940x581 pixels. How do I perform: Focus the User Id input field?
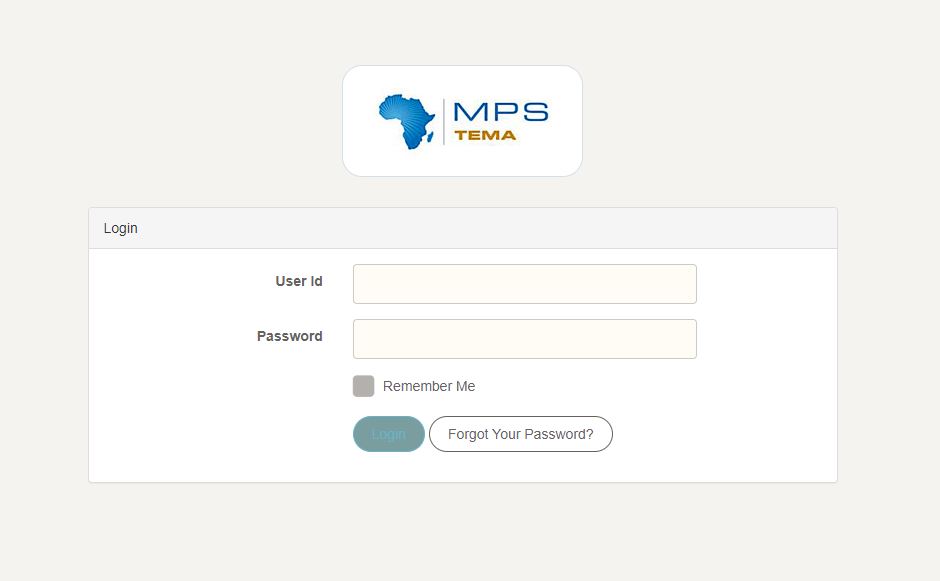point(524,284)
